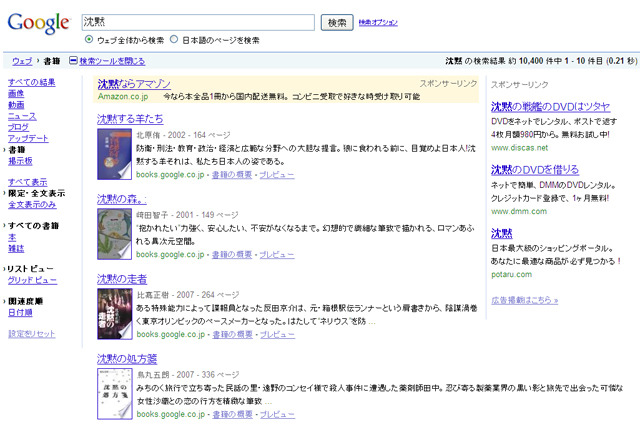Open 書籍の概要 for 沈黙の森
640x425 pixels.
click(x=232, y=255)
